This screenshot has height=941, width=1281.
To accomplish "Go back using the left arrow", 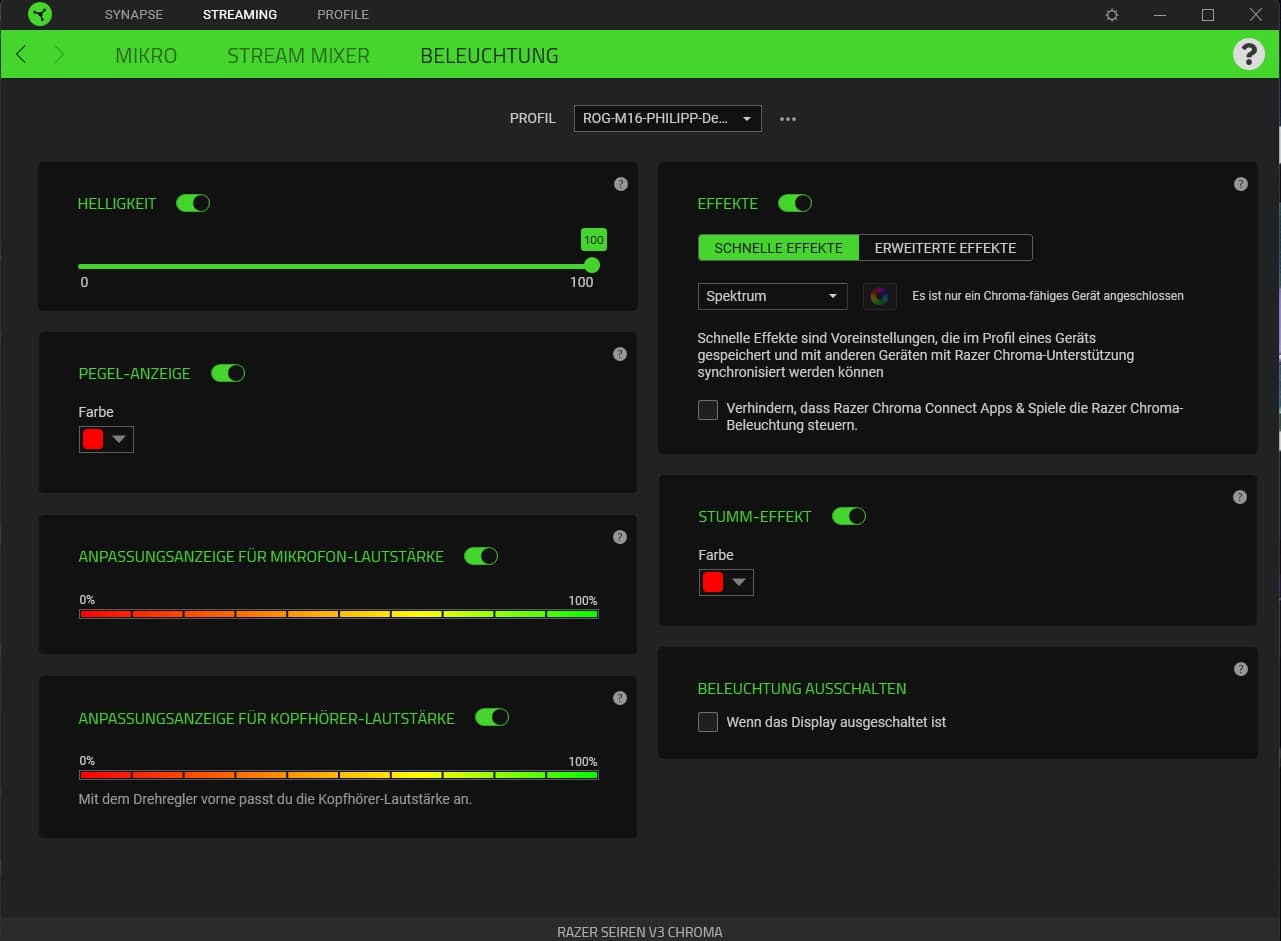I will pos(22,55).
